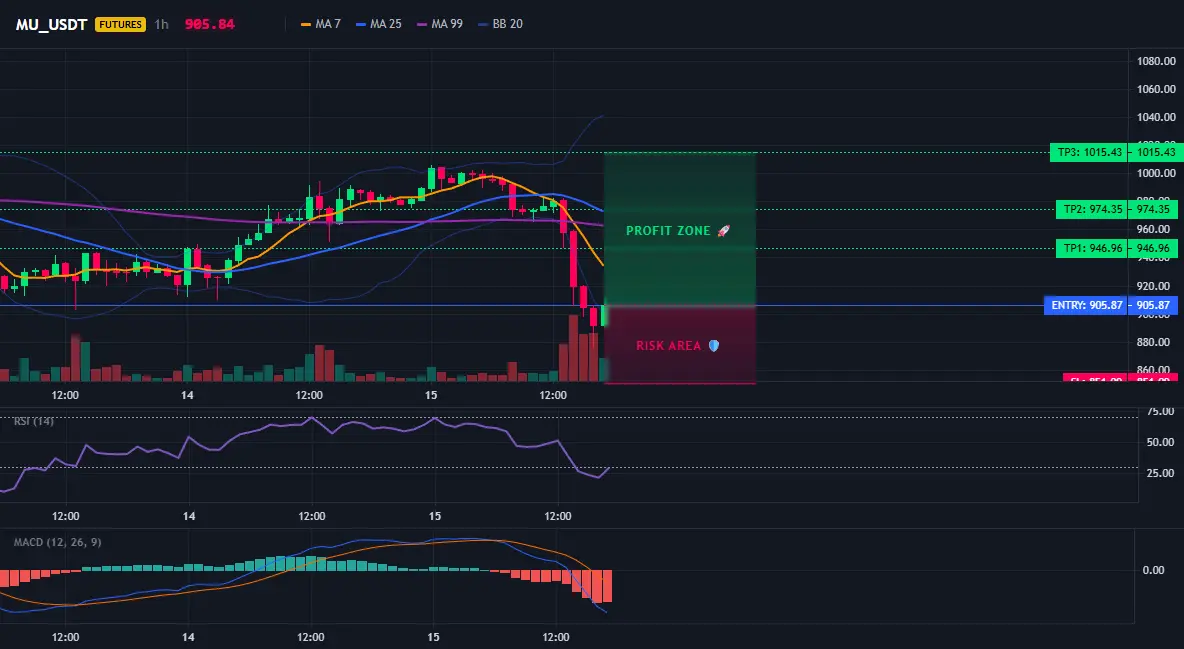
Task: Toggle the MA 99 indicator legend
Action: pyautogui.click(x=440, y=24)
